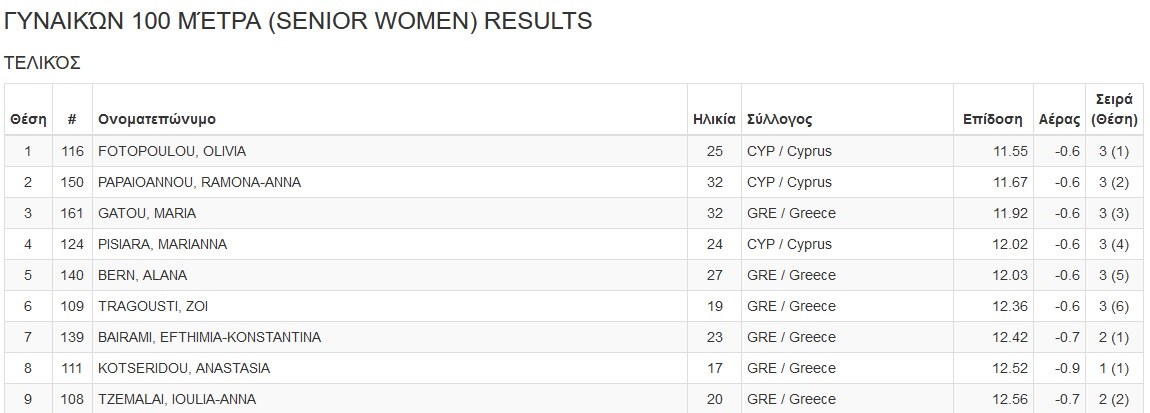
Task: Click the ΤΕΛΙΚΌΣ section heading
Action: (42, 63)
